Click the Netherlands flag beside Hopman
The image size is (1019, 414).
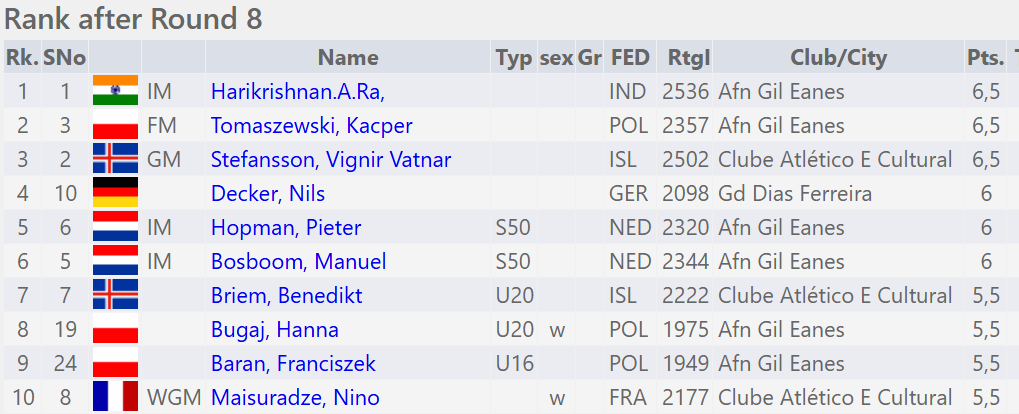pyautogui.click(x=115, y=227)
